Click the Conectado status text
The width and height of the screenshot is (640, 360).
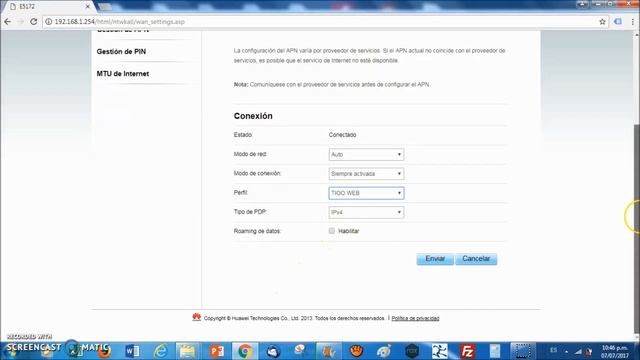click(342, 135)
